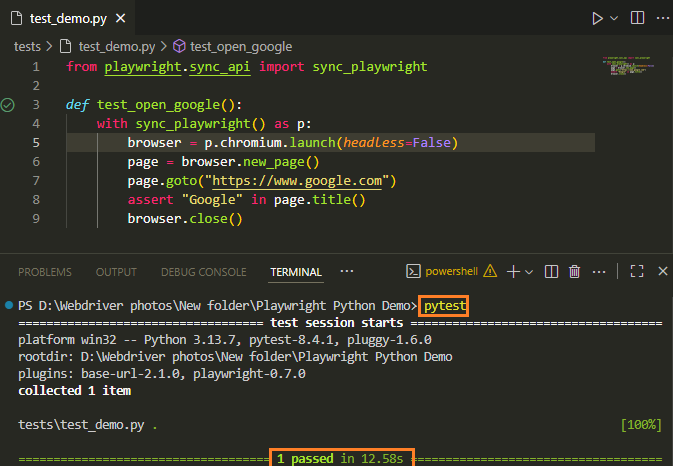Select the TERMINAL panel tab
The width and height of the screenshot is (673, 466).
coord(296,272)
